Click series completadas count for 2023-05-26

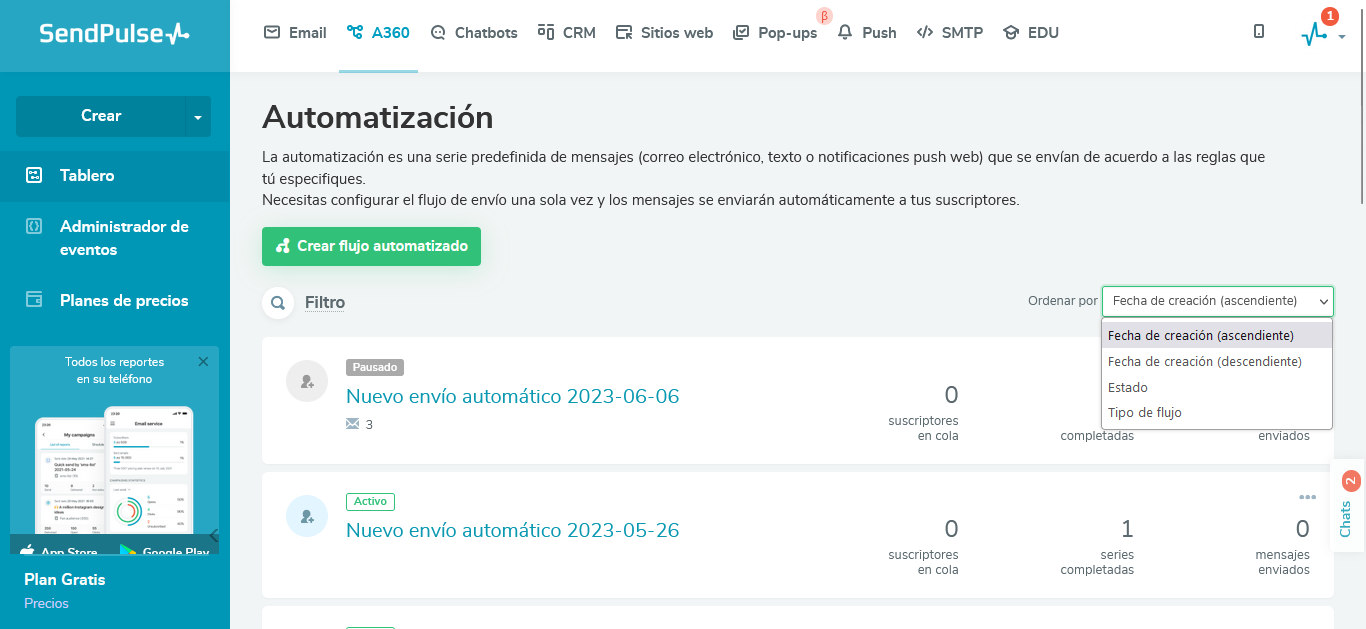pyautogui.click(x=1127, y=528)
